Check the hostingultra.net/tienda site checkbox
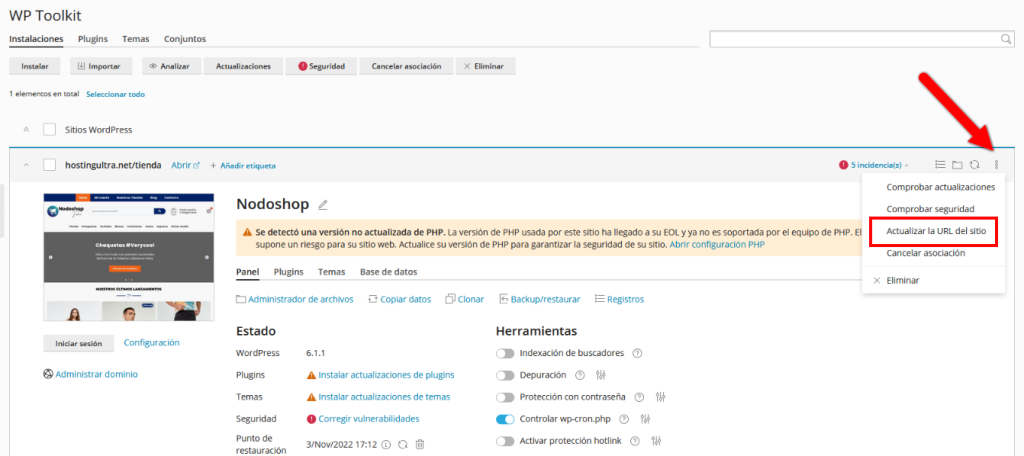The height and width of the screenshot is (456, 1024). [x=49, y=165]
